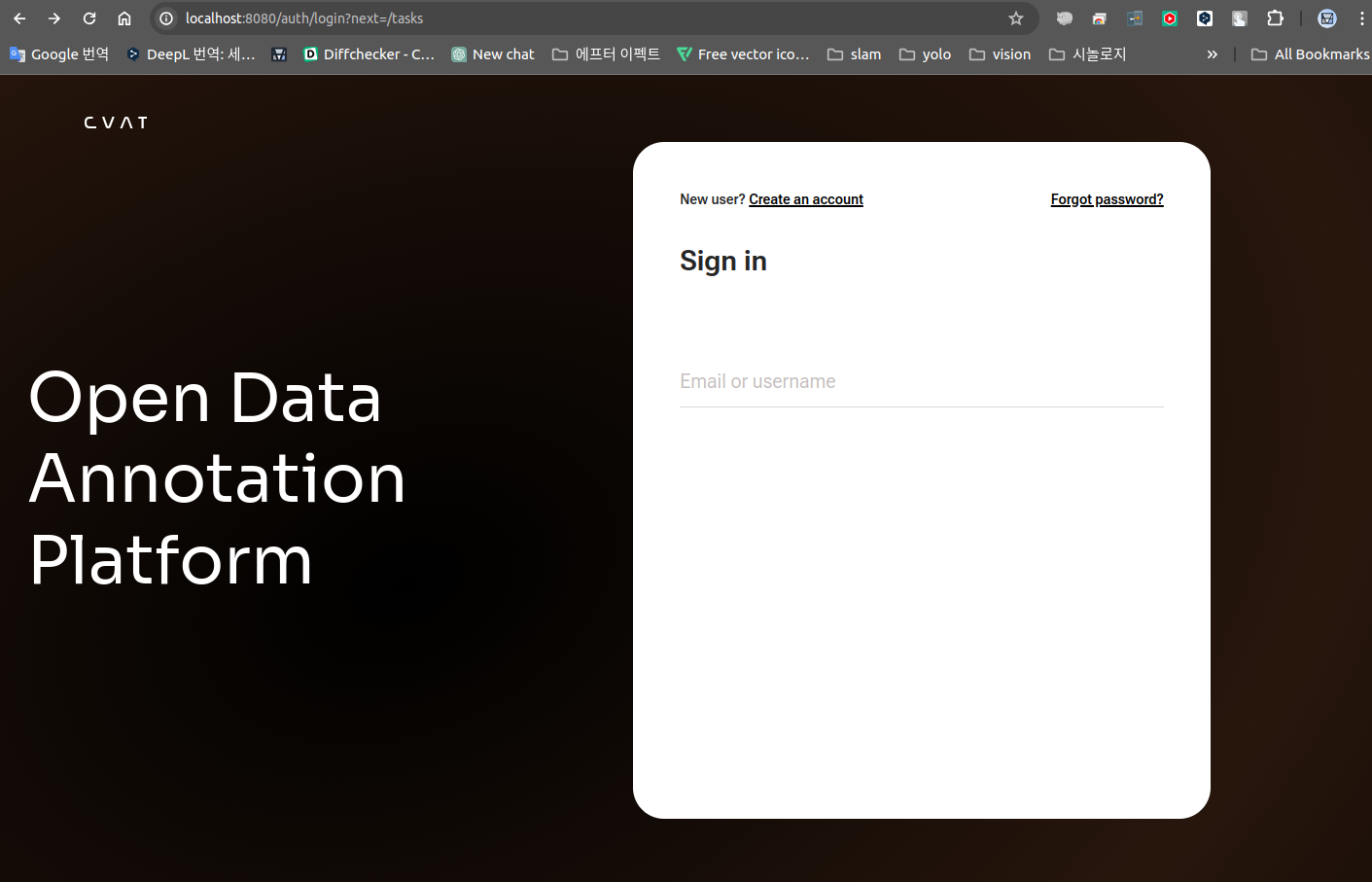
Task: Click the gray pig extension icon
Action: [x=1065, y=18]
